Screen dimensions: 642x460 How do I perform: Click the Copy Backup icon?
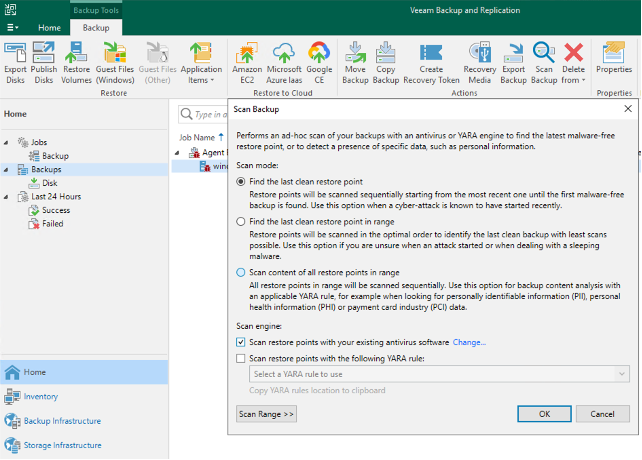[x=386, y=63]
